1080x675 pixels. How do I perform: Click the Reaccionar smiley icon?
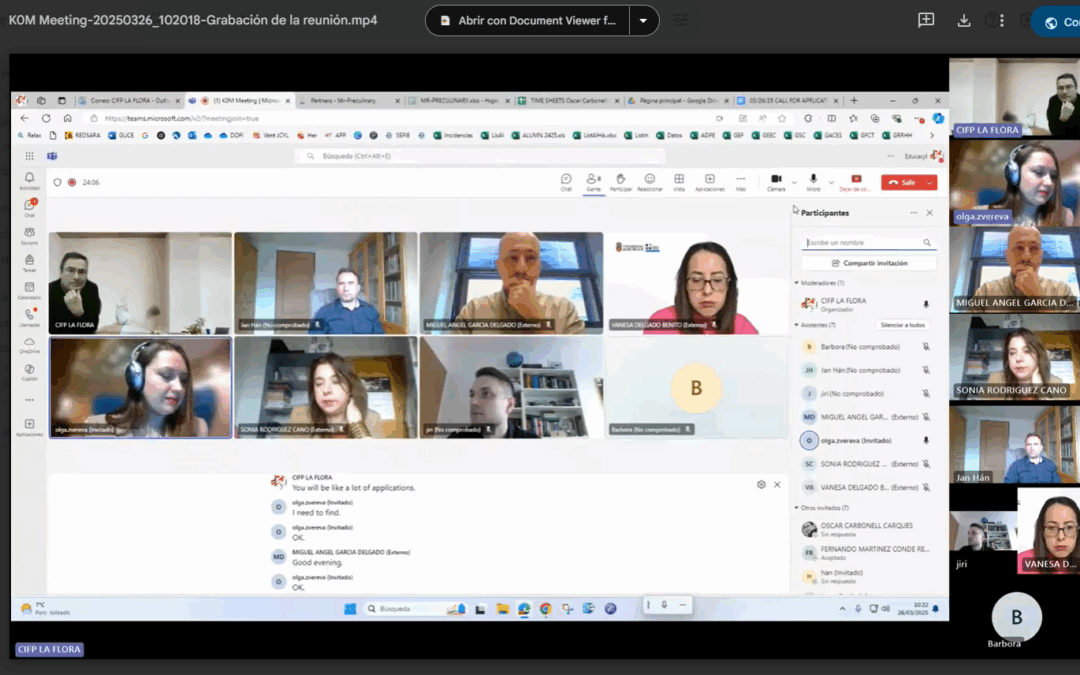[649, 180]
